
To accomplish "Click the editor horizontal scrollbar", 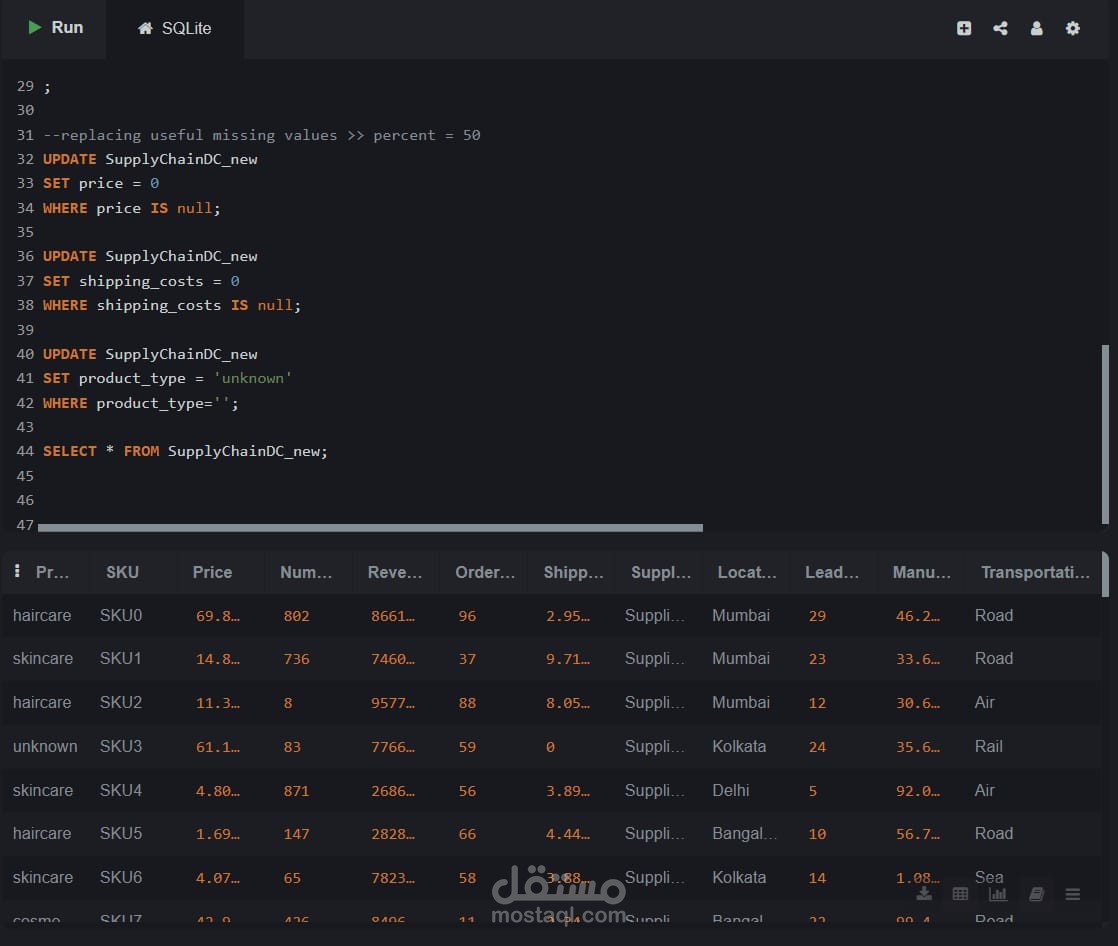I will pyautogui.click(x=370, y=528).
